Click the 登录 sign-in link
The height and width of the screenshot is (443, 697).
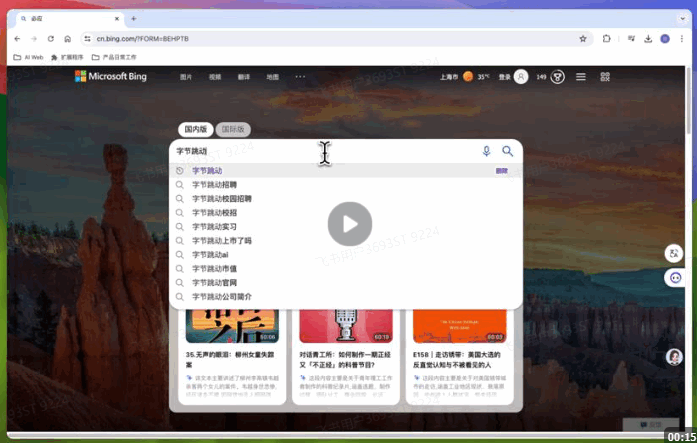[505, 77]
